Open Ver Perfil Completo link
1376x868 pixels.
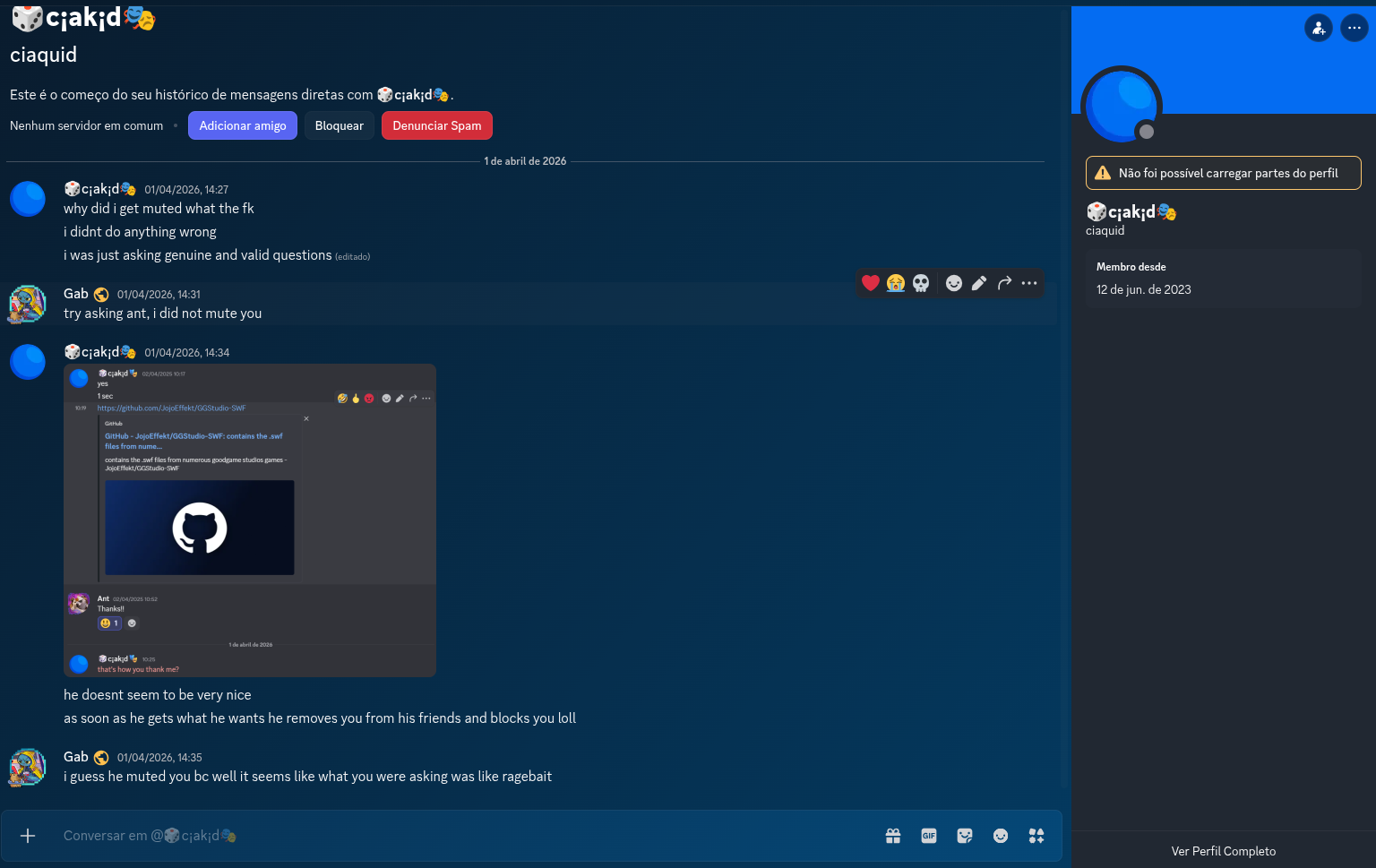point(1224,851)
